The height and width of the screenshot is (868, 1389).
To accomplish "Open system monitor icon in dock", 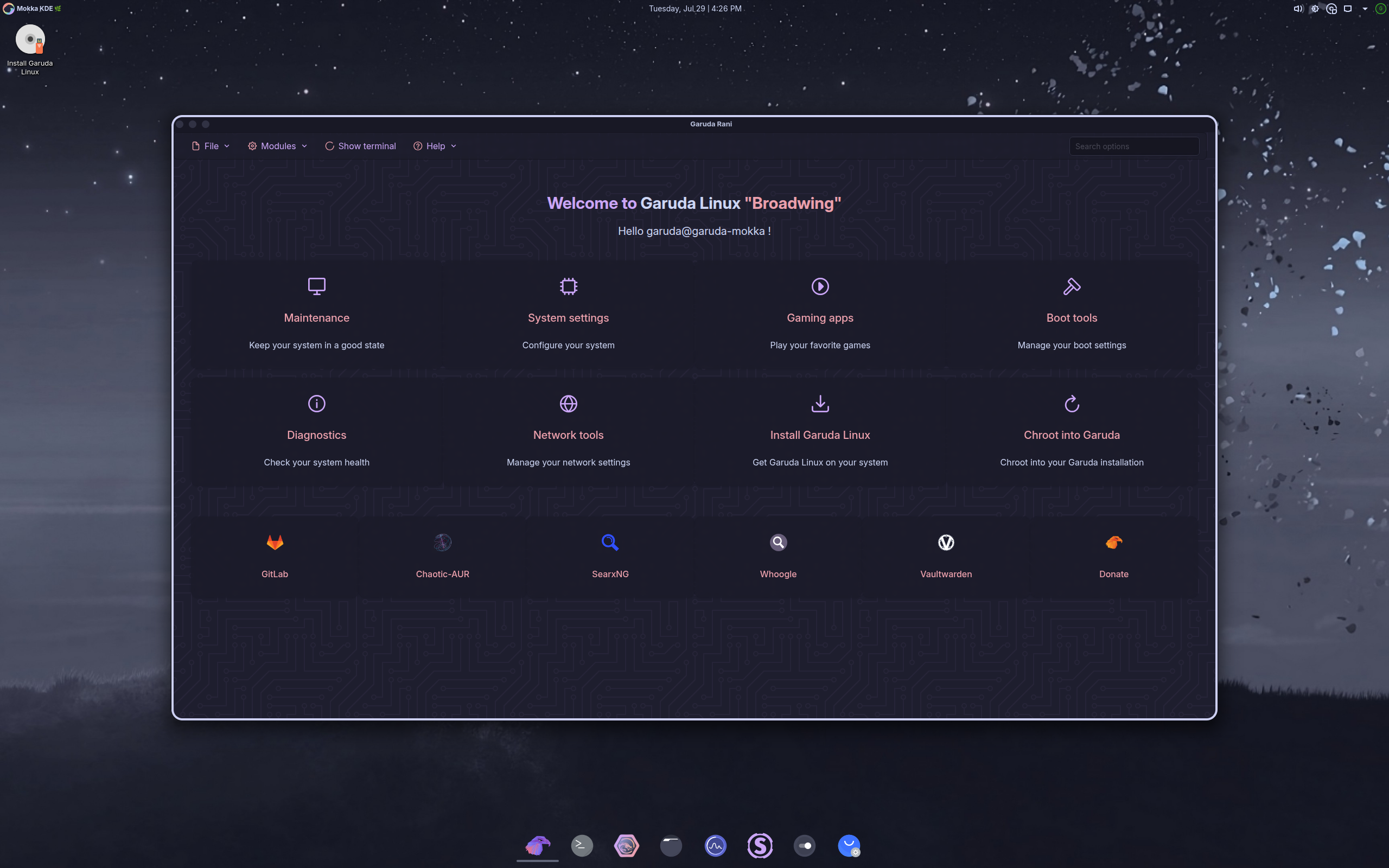I will [715, 845].
